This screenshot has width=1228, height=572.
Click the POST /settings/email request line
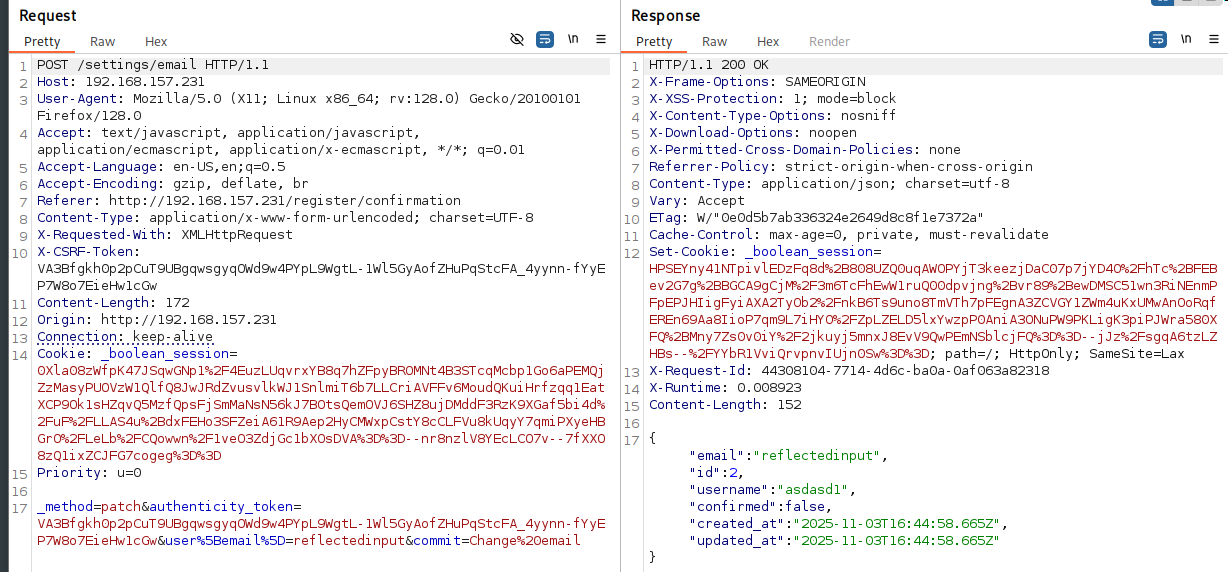click(x=152, y=65)
